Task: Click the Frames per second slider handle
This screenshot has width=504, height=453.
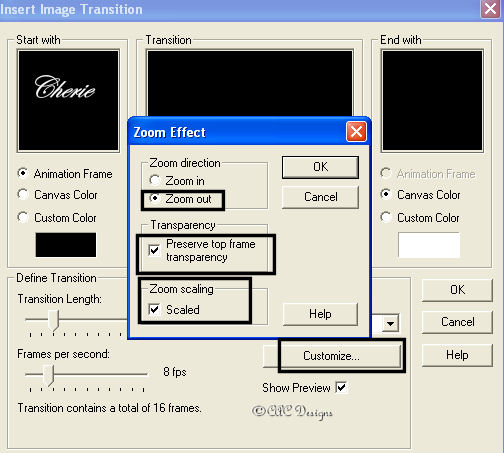Action: (49, 375)
